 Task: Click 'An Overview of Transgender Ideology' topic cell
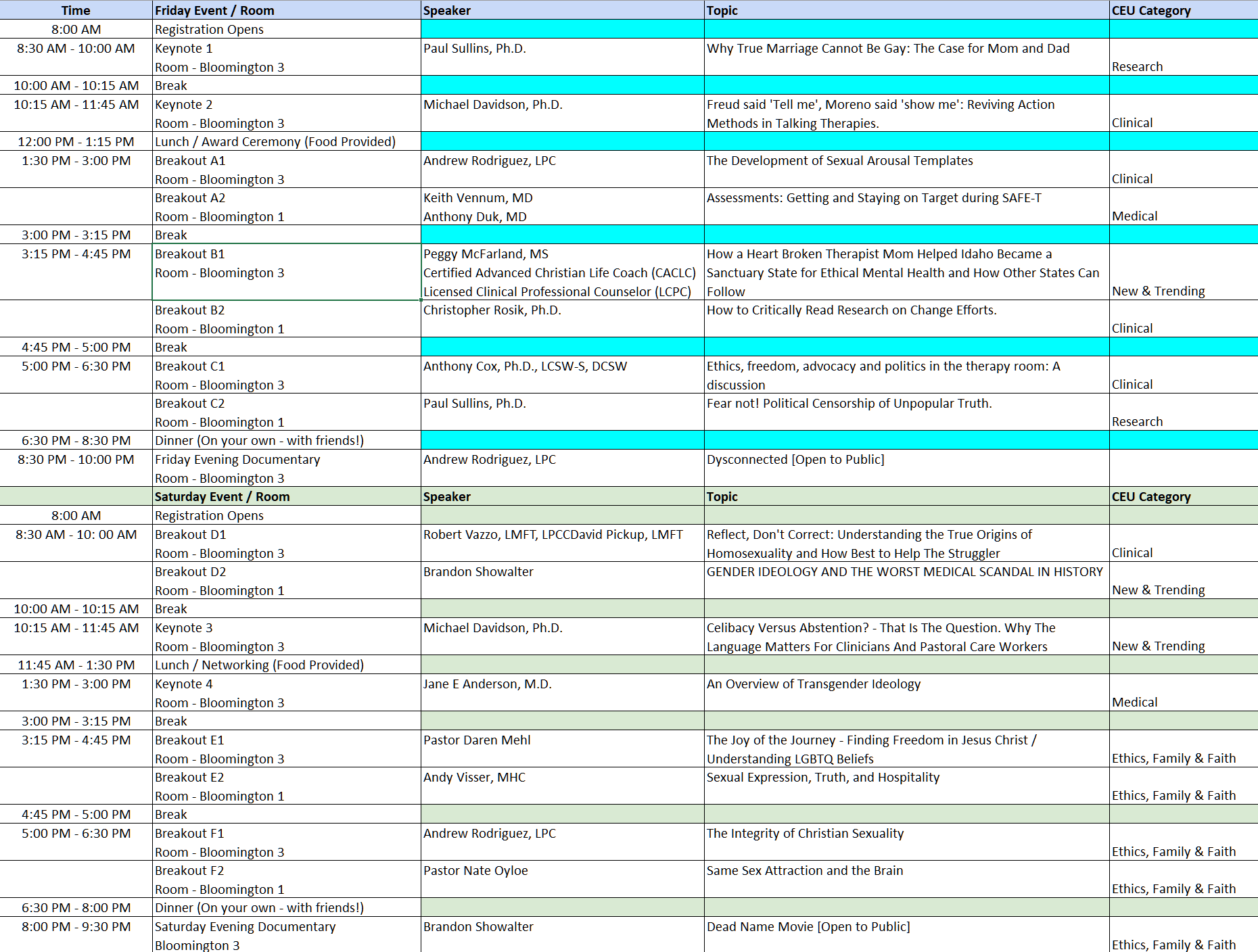pos(906,692)
